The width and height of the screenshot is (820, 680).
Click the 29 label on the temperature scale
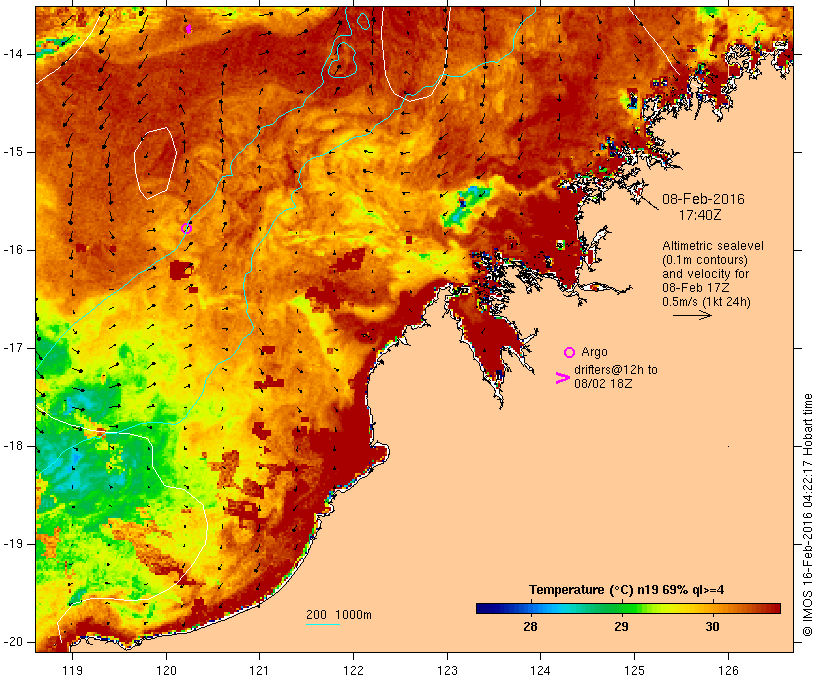tap(621, 626)
